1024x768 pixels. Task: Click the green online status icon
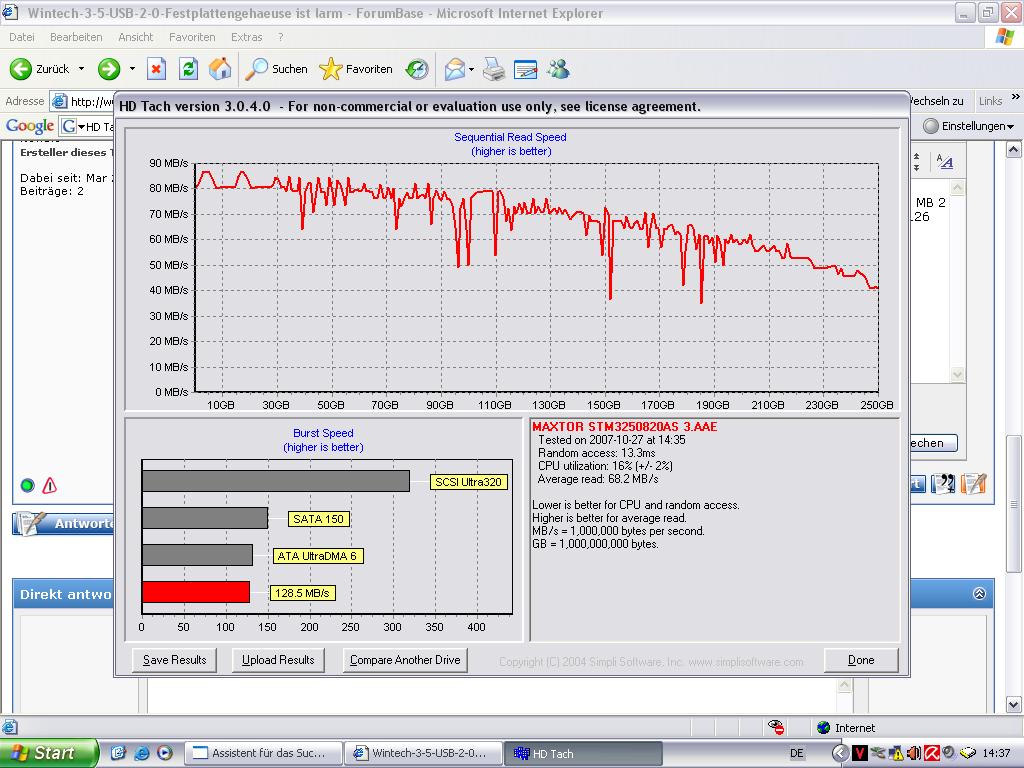[x=27, y=485]
